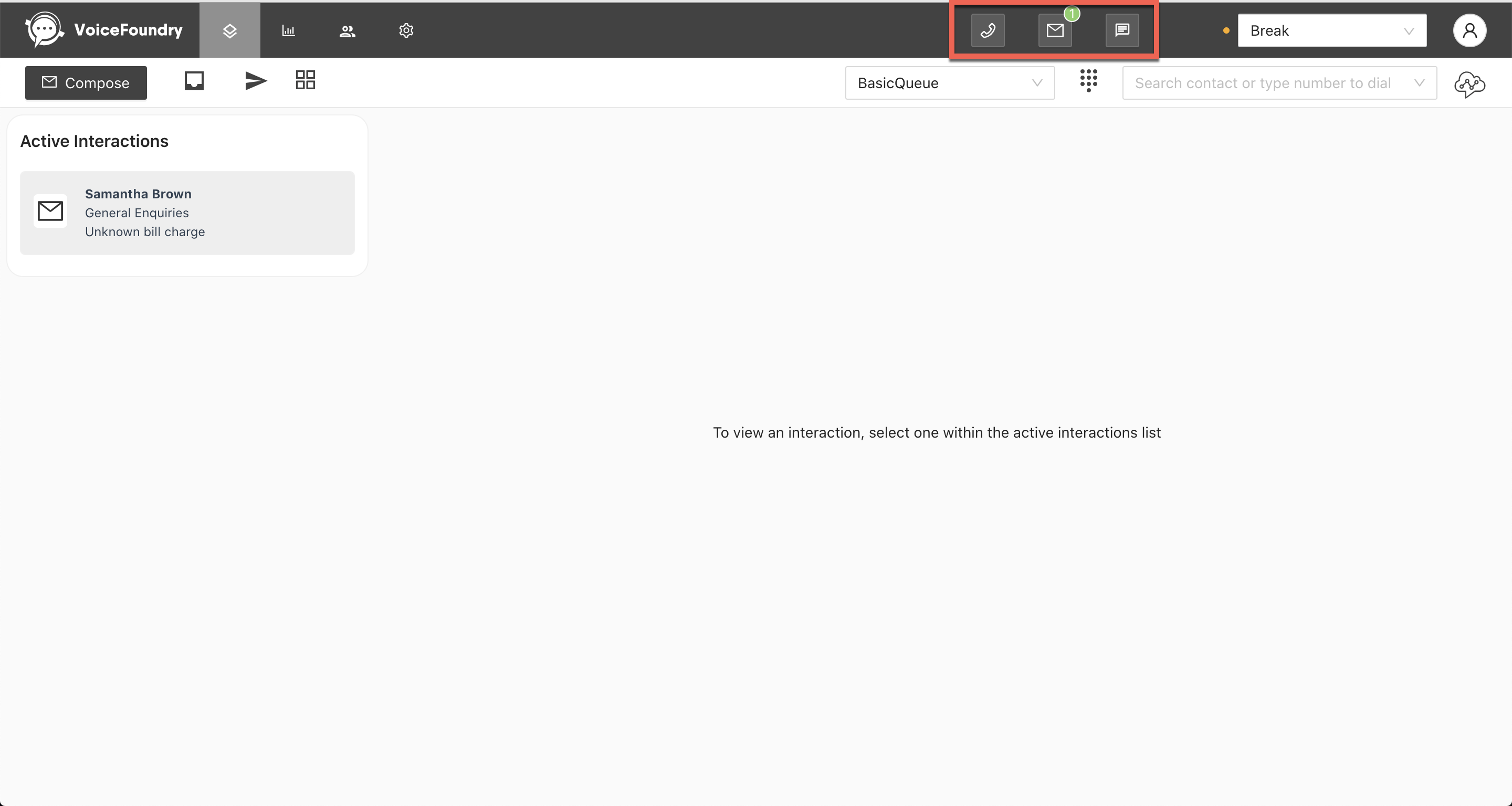Open the user profile avatar
This screenshot has height=806, width=1512.
tap(1470, 30)
